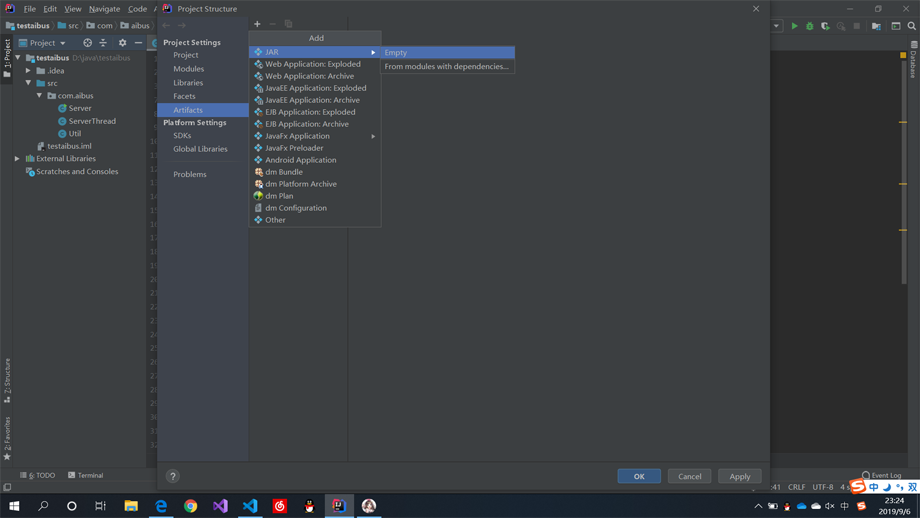The height and width of the screenshot is (518, 920).
Task: Expand the .idea folder node
Action: point(29,71)
